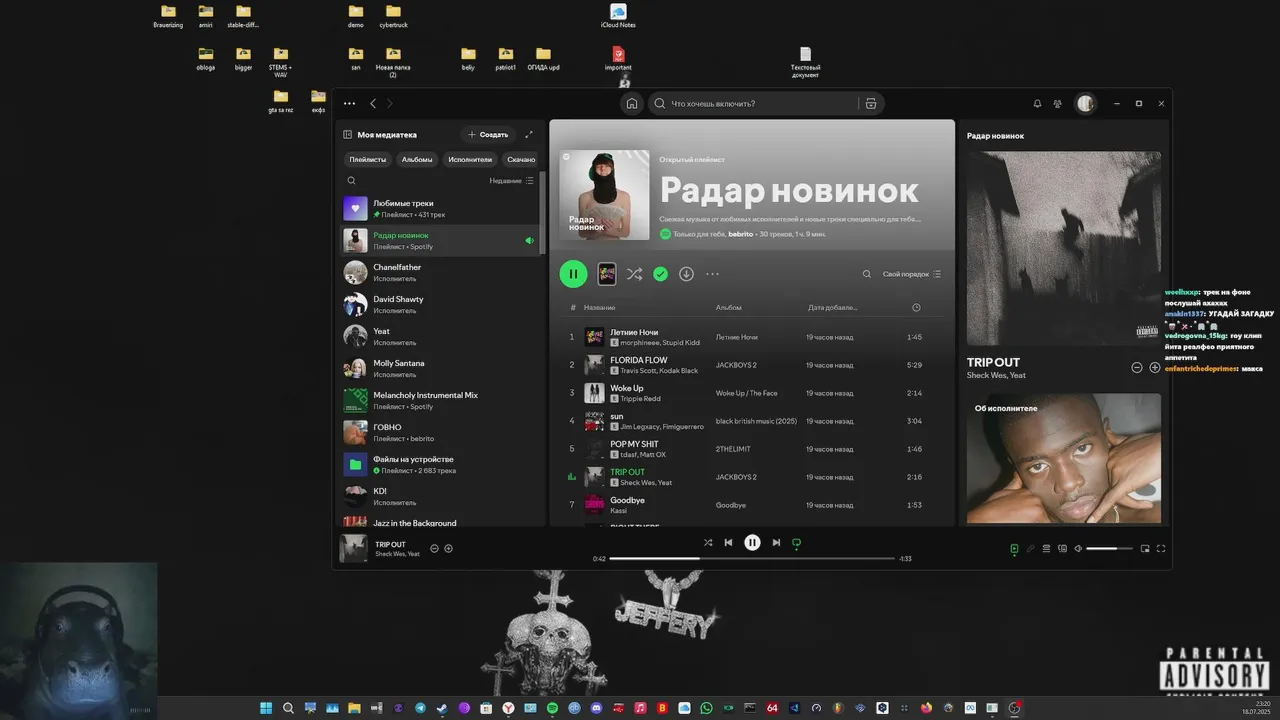Open iCloud Notes desktop shortcut
This screenshot has width=1280, height=720.
[618, 16]
